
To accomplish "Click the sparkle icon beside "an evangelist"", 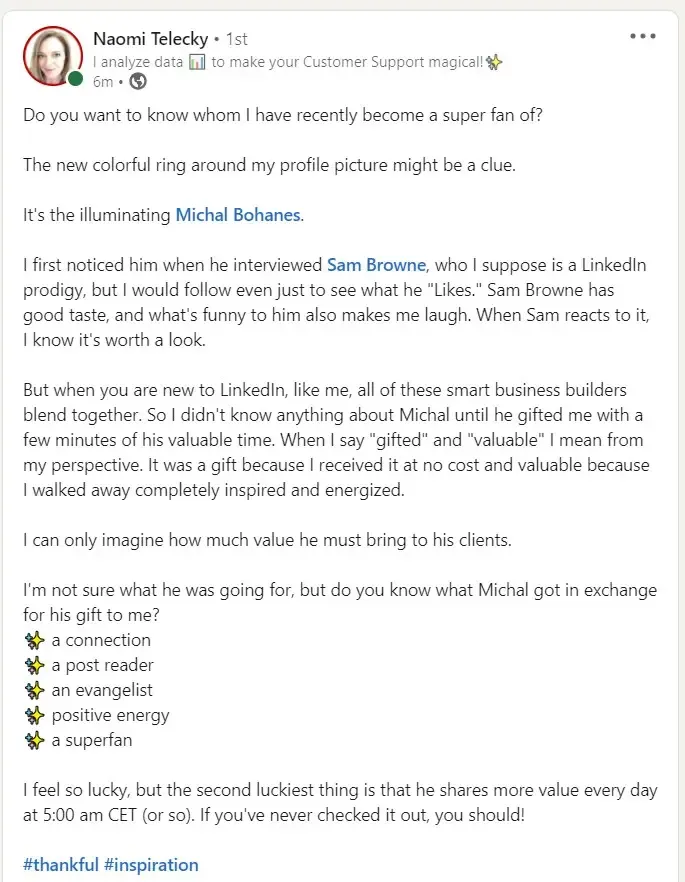I will tap(34, 690).
